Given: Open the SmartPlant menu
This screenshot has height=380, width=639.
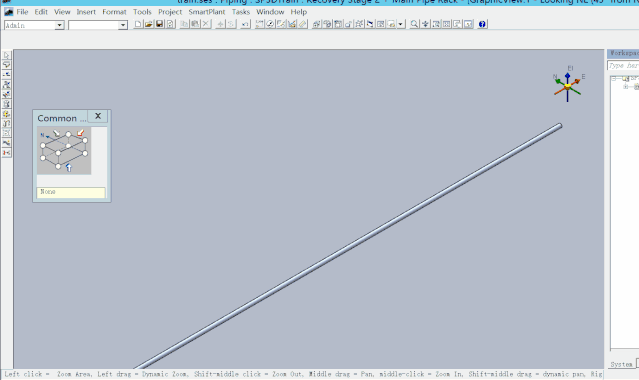Looking at the screenshot, I should click(207, 12).
